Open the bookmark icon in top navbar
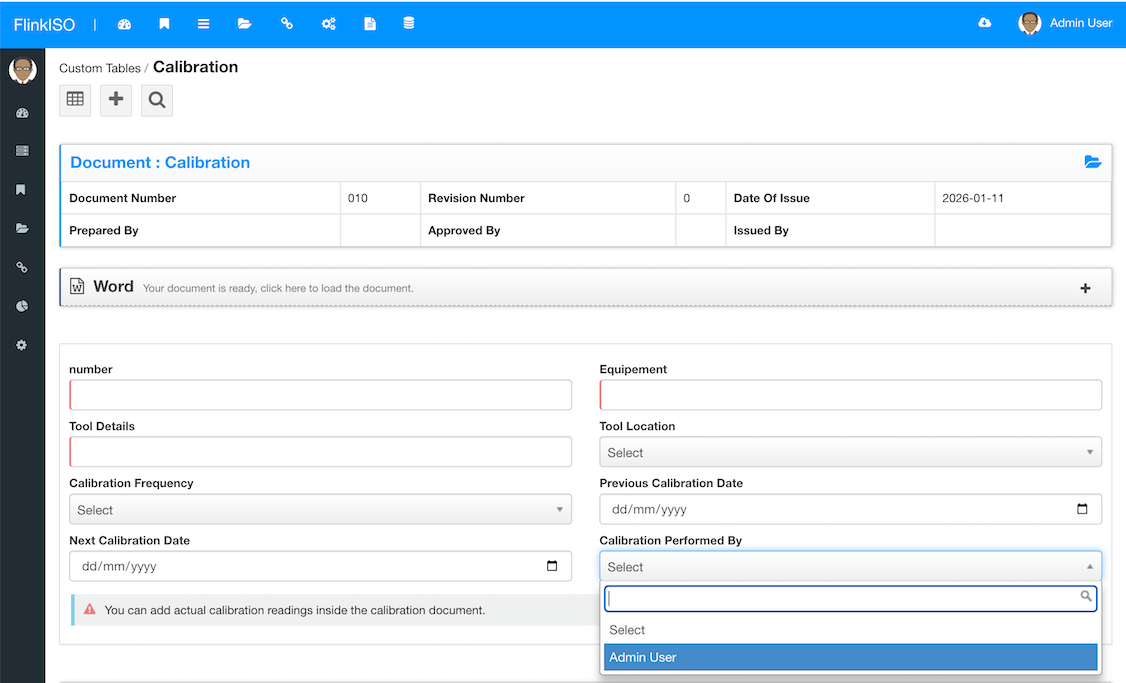1126x683 pixels. pyautogui.click(x=164, y=24)
